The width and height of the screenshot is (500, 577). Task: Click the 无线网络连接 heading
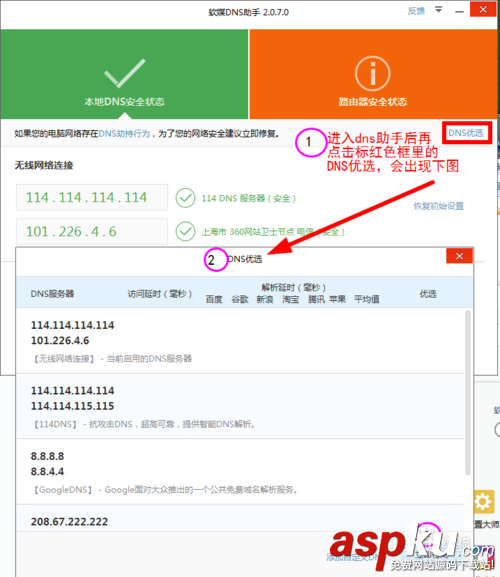tap(44, 166)
